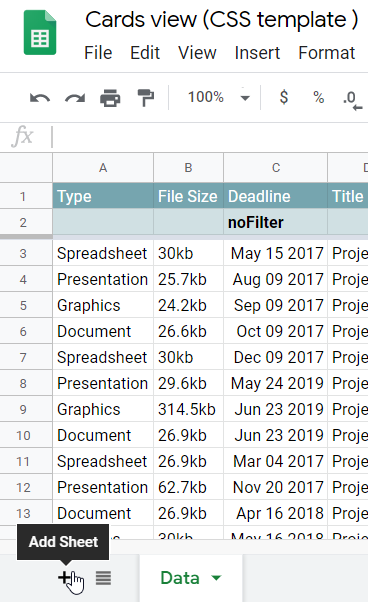Click the formula bar input field
This screenshot has height=602, width=368.
pos(210,137)
